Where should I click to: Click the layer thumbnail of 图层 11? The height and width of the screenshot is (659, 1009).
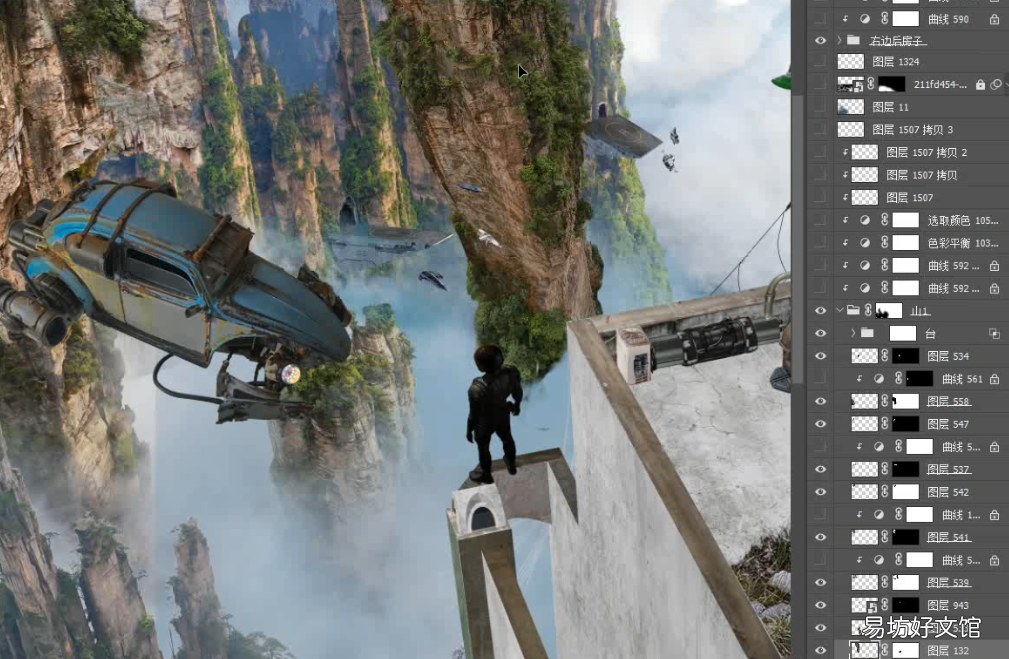(x=851, y=107)
